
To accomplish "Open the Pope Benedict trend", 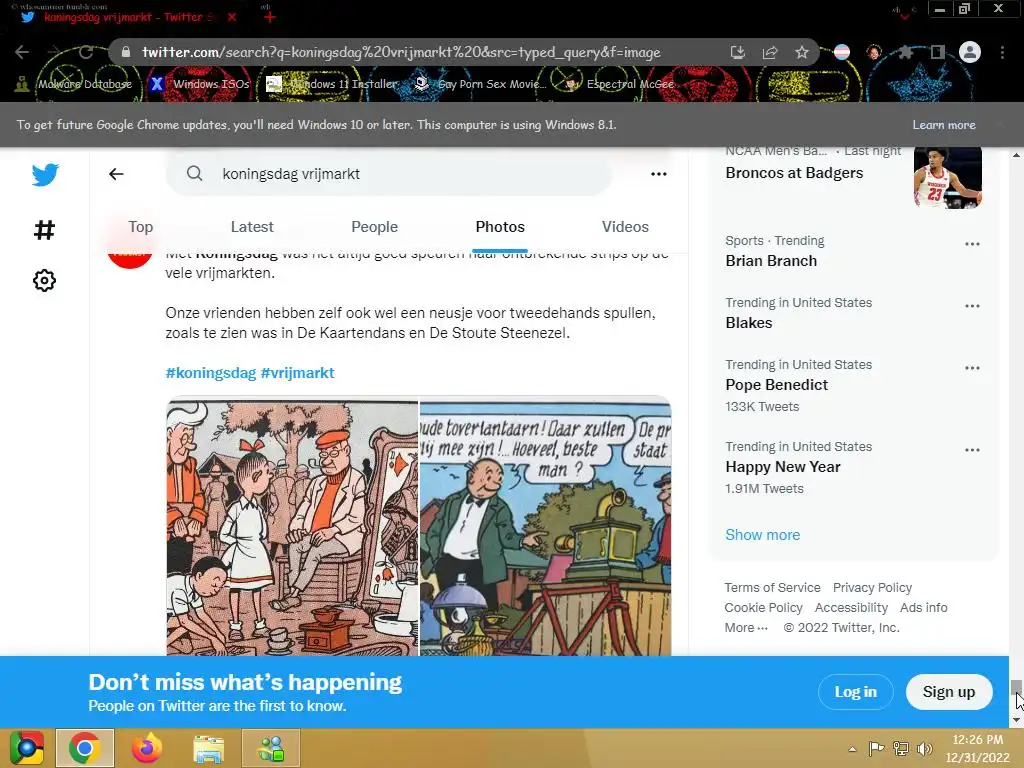I will (x=854, y=385).
